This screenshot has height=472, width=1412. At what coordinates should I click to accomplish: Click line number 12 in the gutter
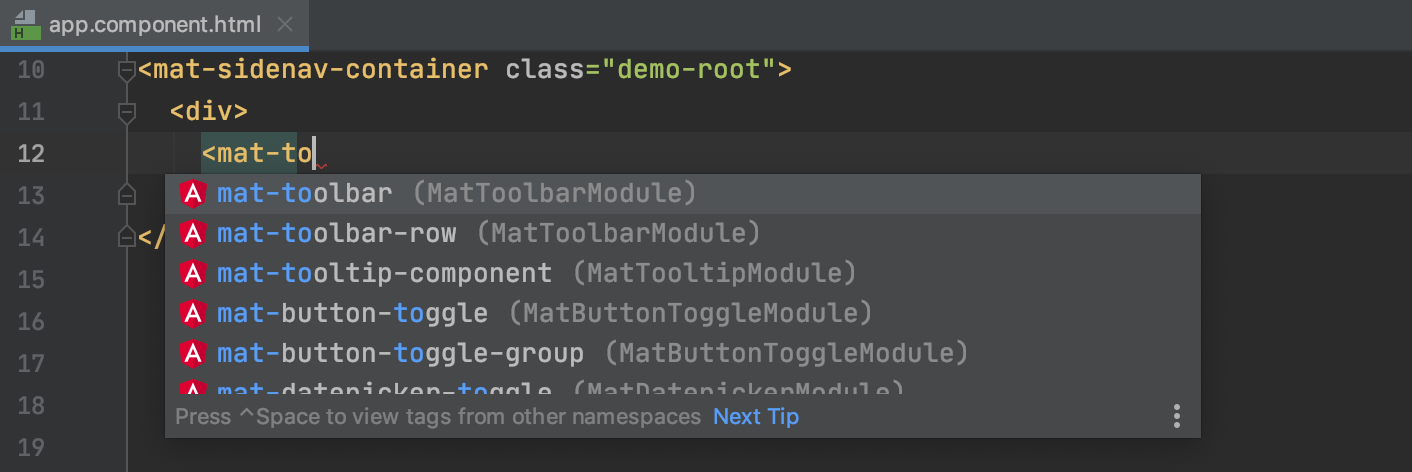pos(32,153)
